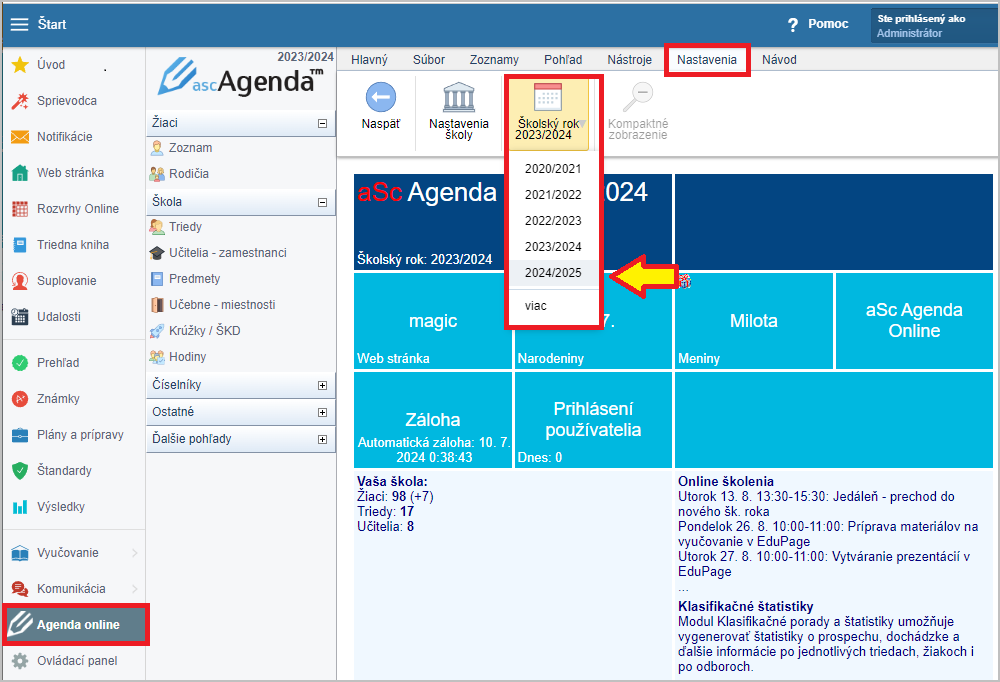Click the Ovládací panel gear icon

(20, 661)
